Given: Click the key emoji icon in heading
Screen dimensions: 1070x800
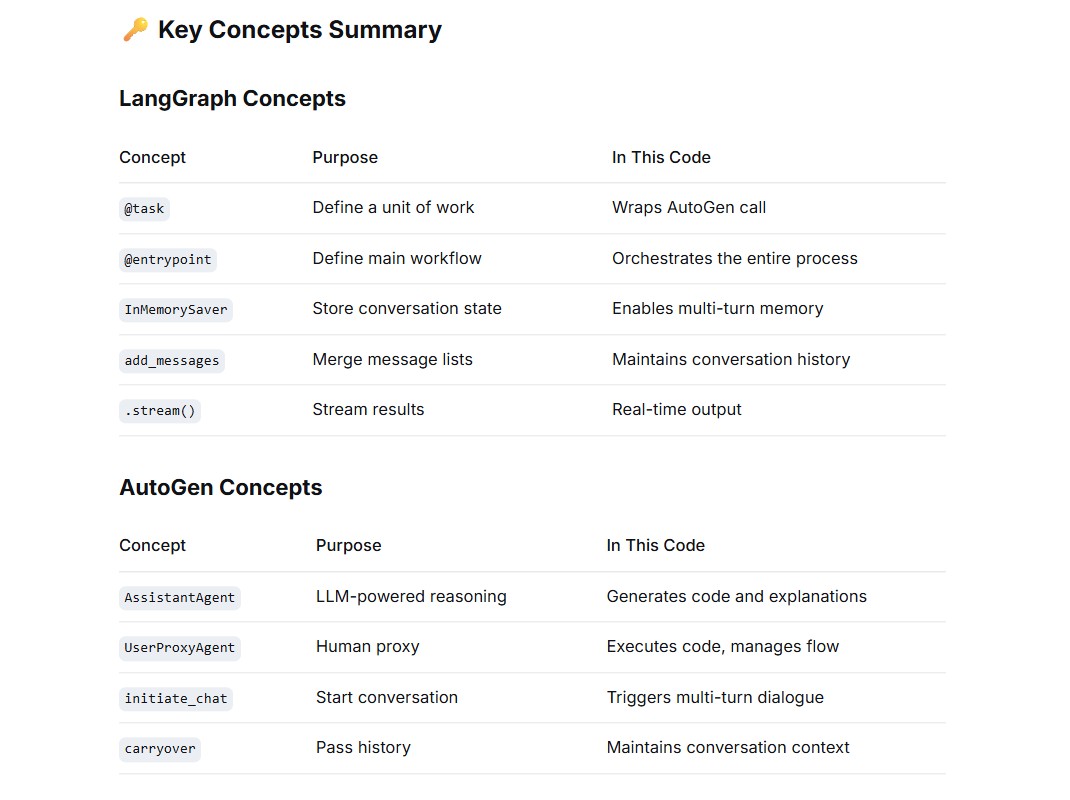Looking at the screenshot, I should tap(135, 29).
